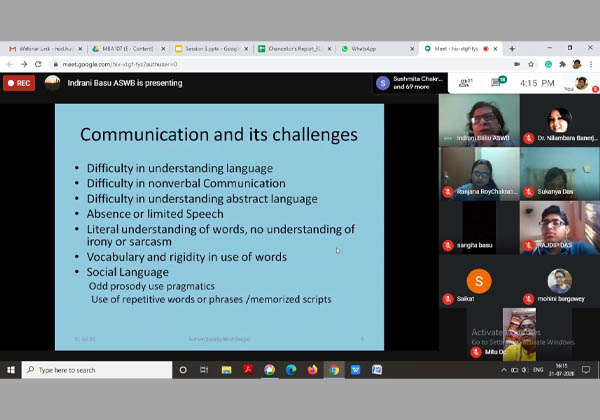This screenshot has width=600, height=420.
Task: Open Cortana circle icon on taskbar
Action: click(183, 370)
